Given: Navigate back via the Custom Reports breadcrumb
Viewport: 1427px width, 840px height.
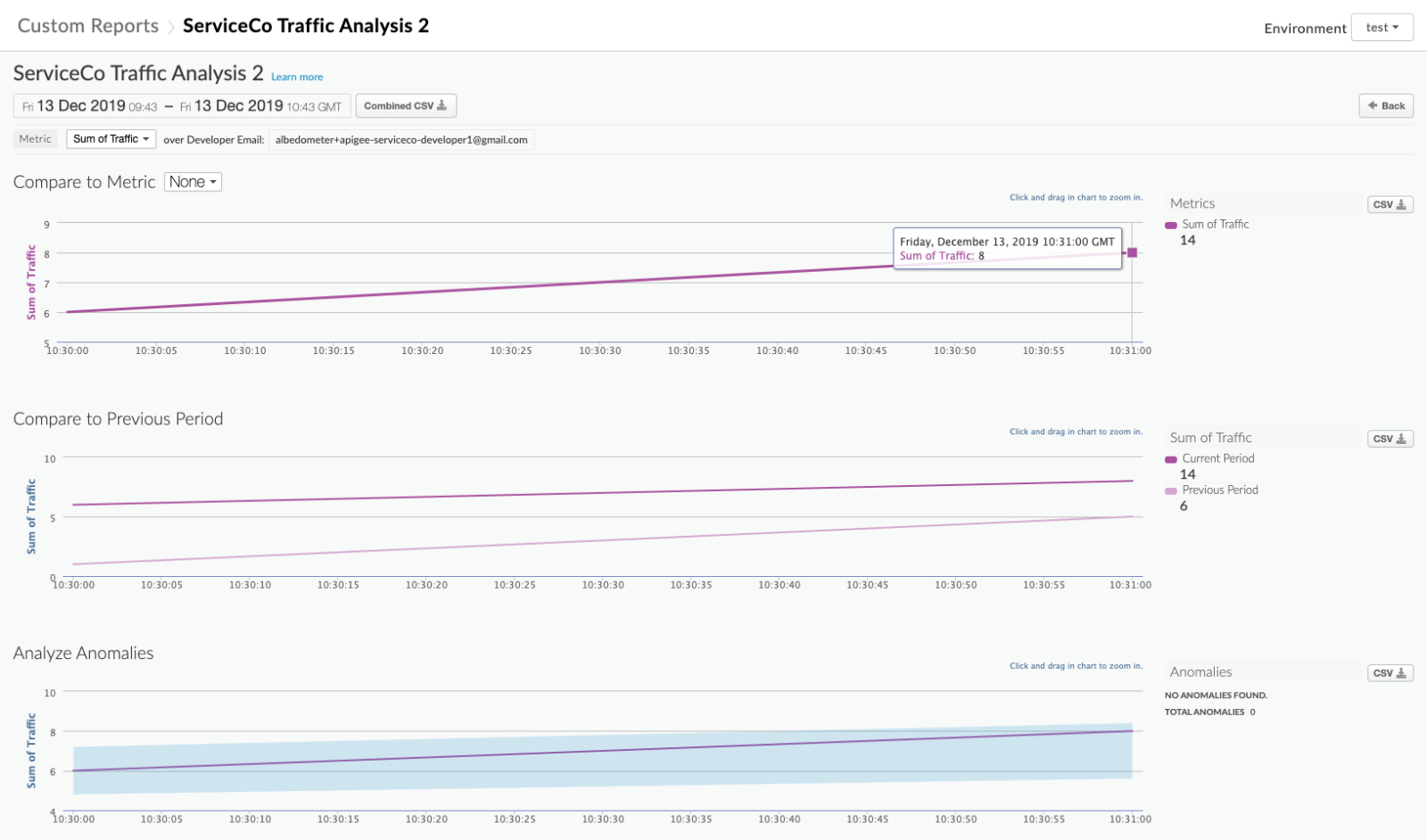Looking at the screenshot, I should 87,26.
